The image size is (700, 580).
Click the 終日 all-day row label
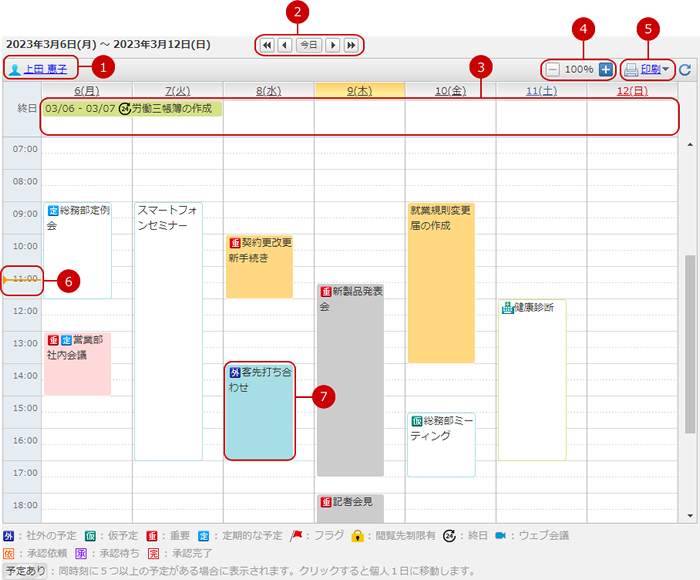click(x=27, y=108)
